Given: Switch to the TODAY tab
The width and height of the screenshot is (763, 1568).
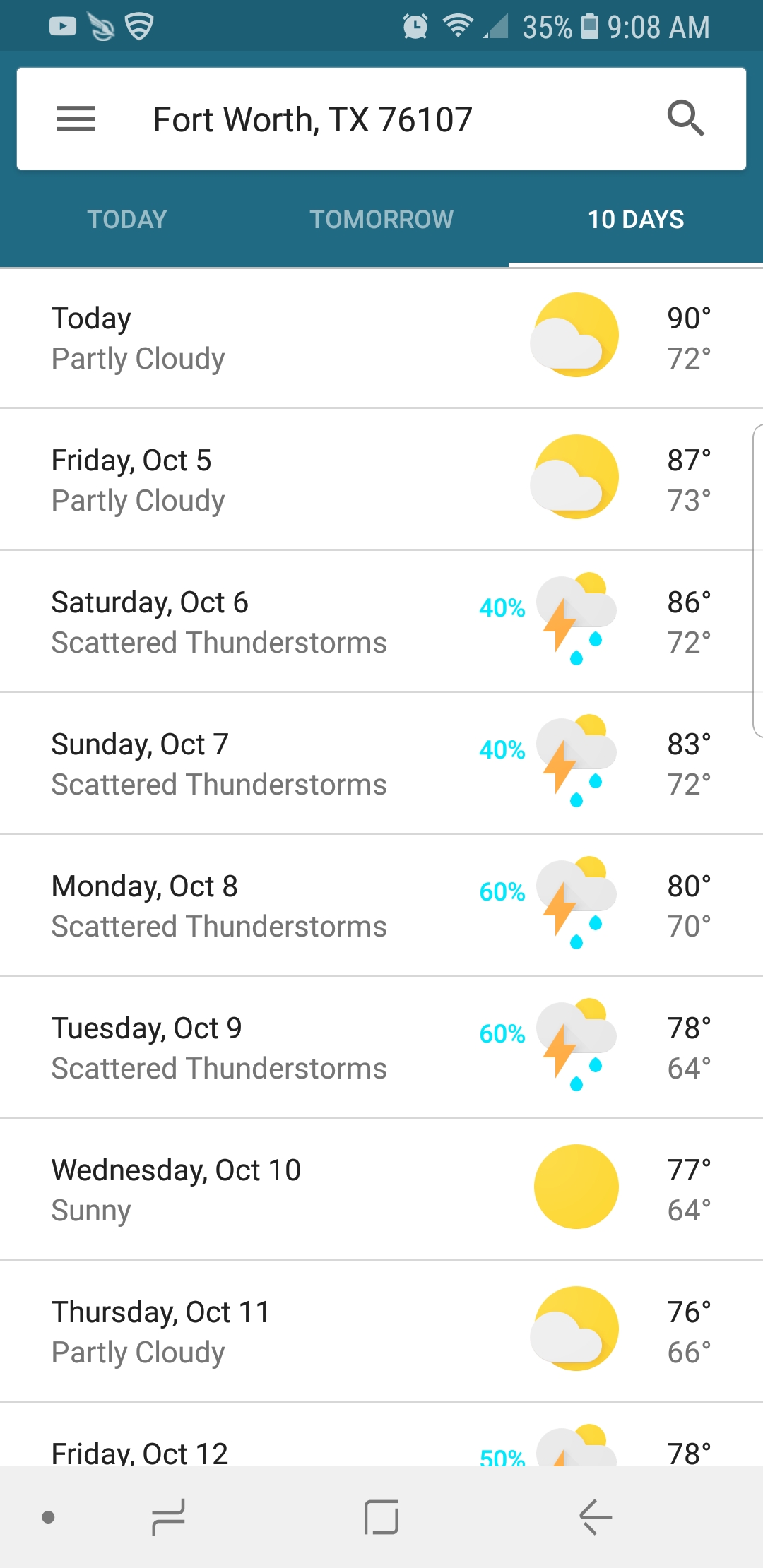Looking at the screenshot, I should click(127, 220).
